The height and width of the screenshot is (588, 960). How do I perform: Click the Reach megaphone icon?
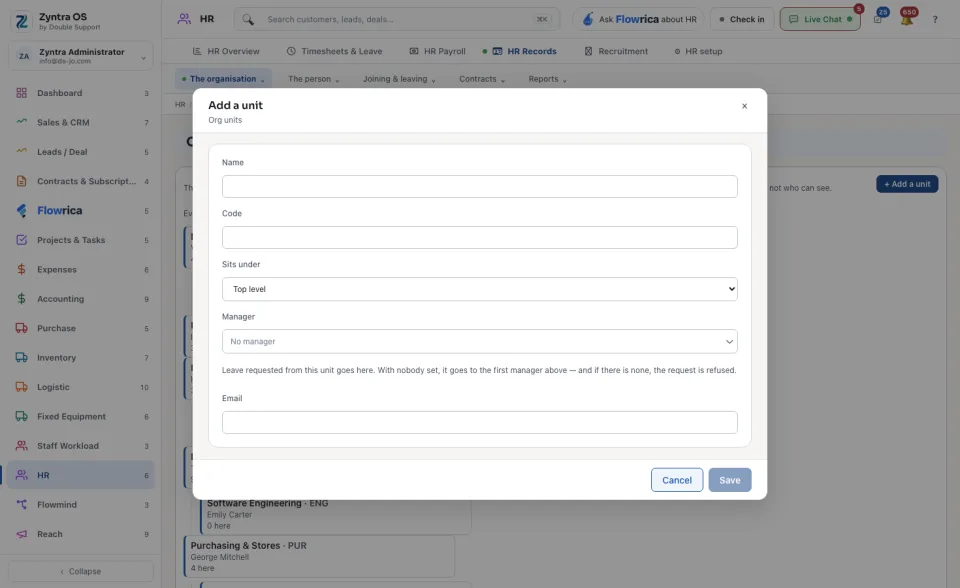pyautogui.click(x=21, y=534)
